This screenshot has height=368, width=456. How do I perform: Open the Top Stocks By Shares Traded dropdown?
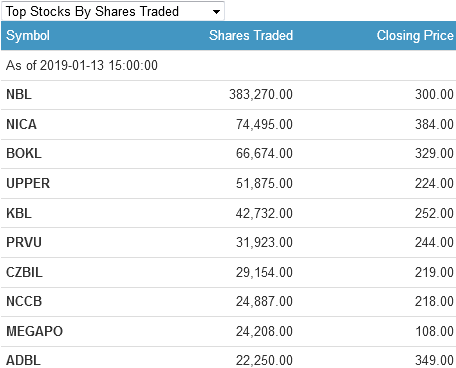point(113,11)
